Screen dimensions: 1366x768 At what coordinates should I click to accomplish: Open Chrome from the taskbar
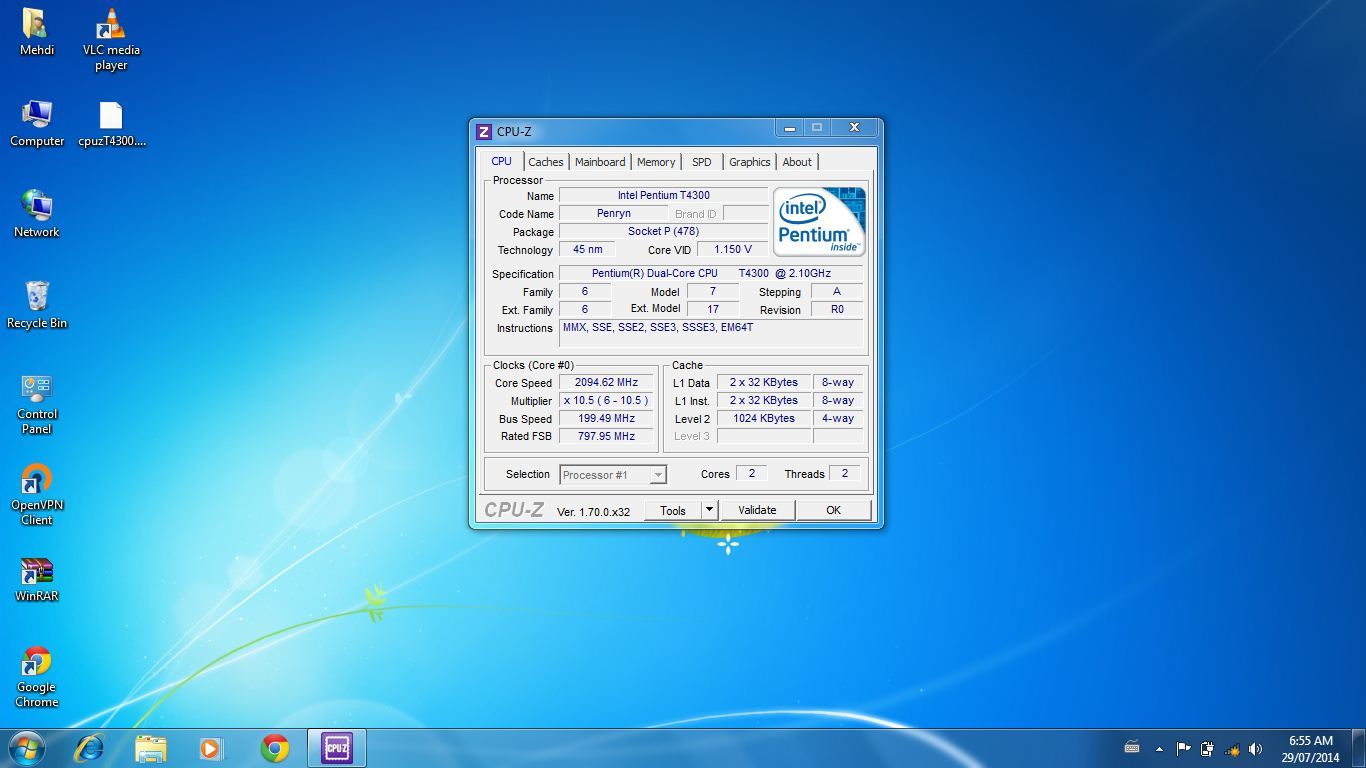click(275, 748)
